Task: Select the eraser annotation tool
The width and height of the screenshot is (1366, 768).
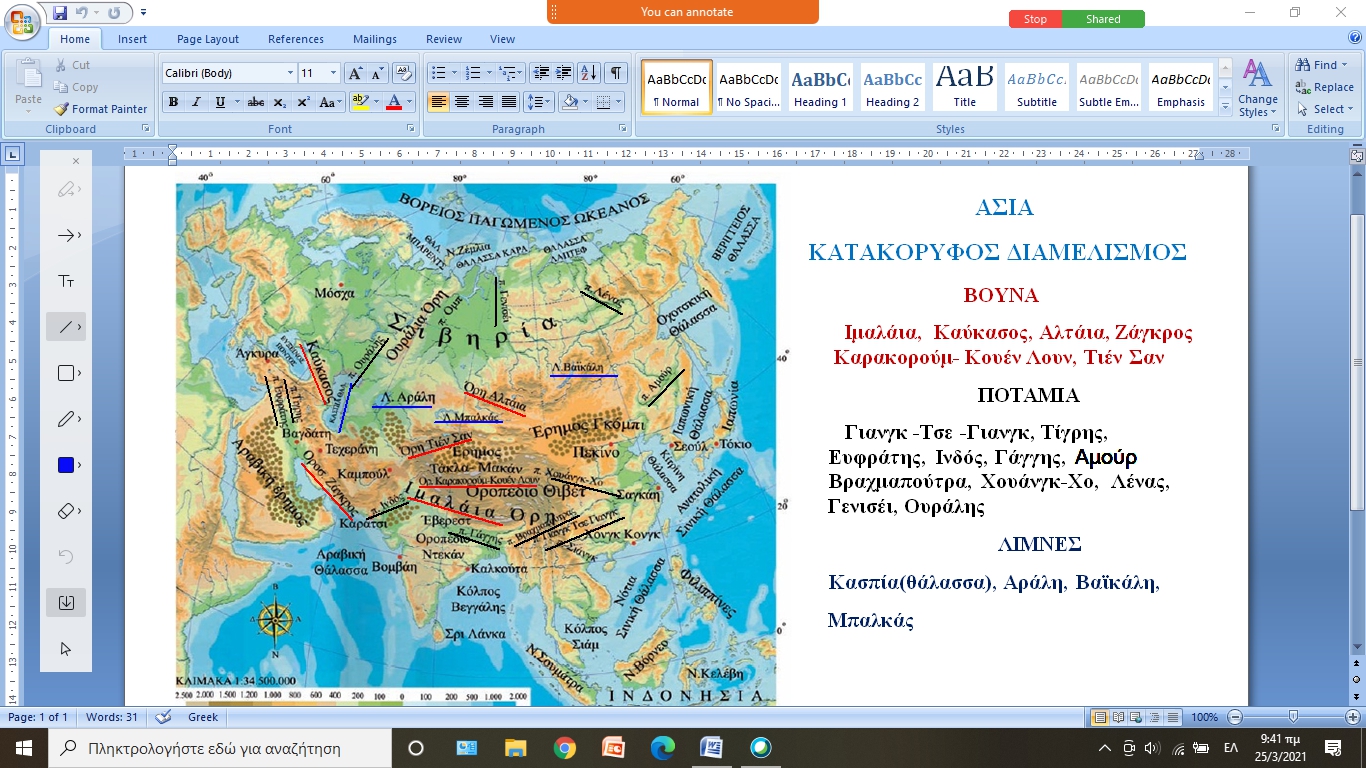Action: (x=66, y=511)
